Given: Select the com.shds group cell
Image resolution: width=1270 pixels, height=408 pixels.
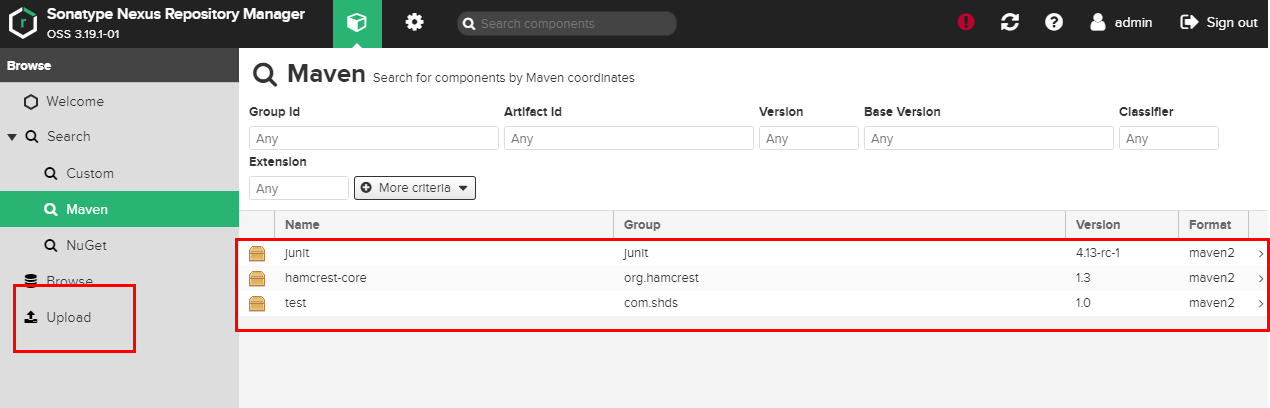Looking at the screenshot, I should tap(651, 303).
